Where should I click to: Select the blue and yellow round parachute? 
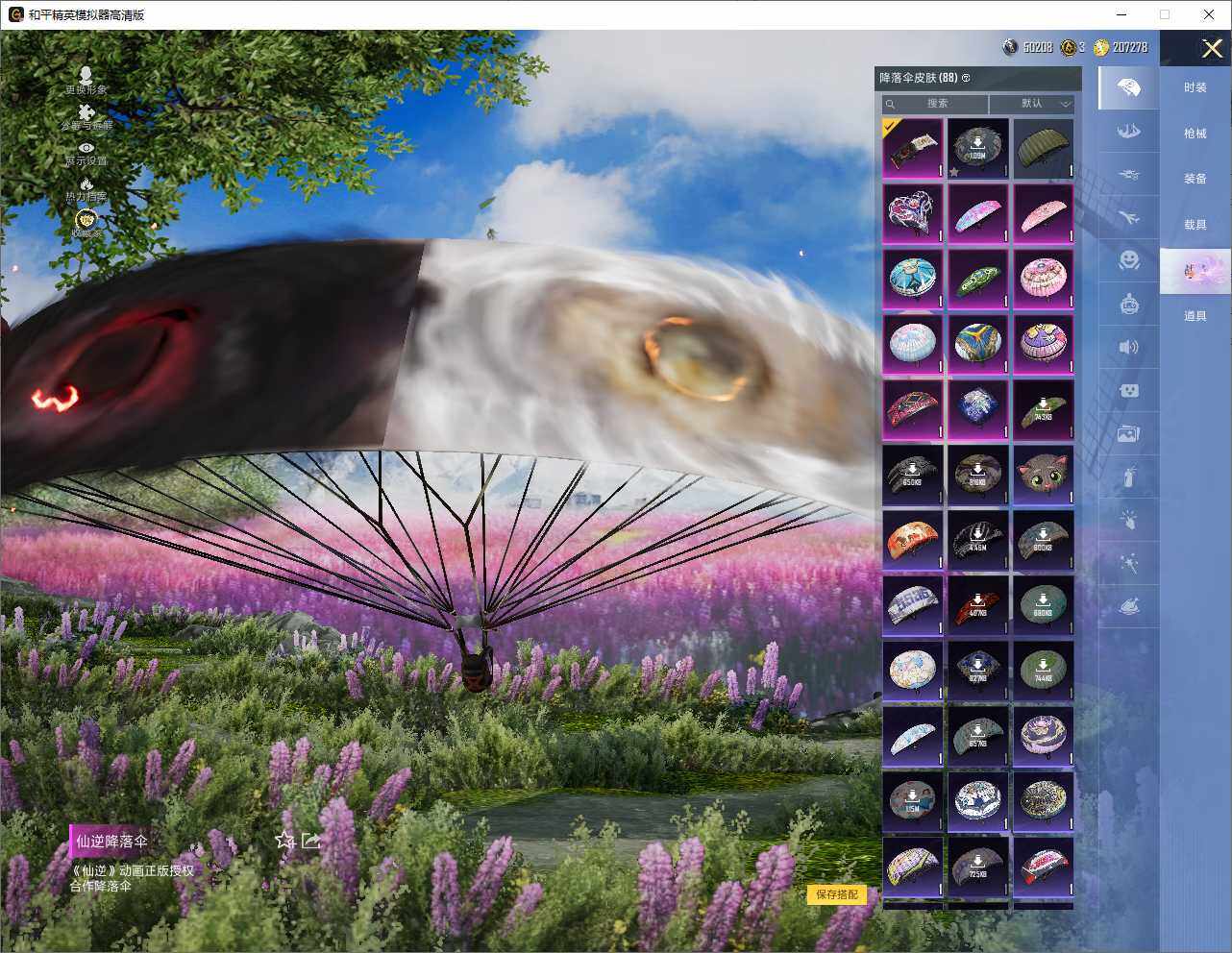(977, 344)
